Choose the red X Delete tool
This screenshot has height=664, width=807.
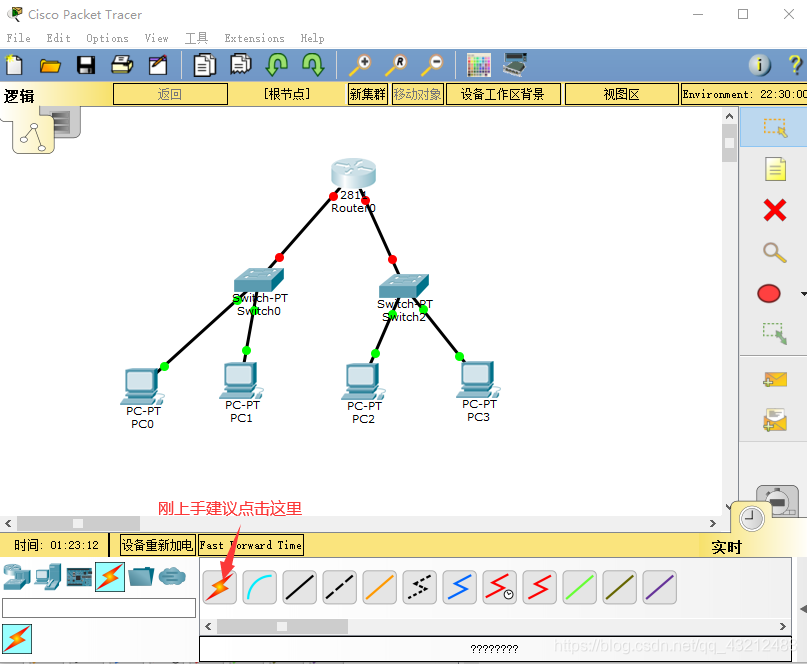point(775,210)
